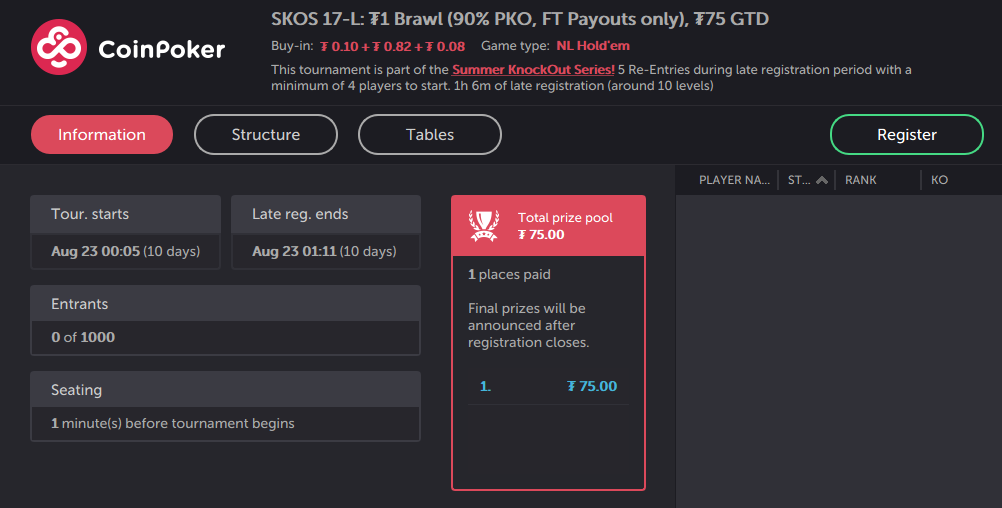Sort players by the KO column
1002x508 pixels.
coord(939,180)
